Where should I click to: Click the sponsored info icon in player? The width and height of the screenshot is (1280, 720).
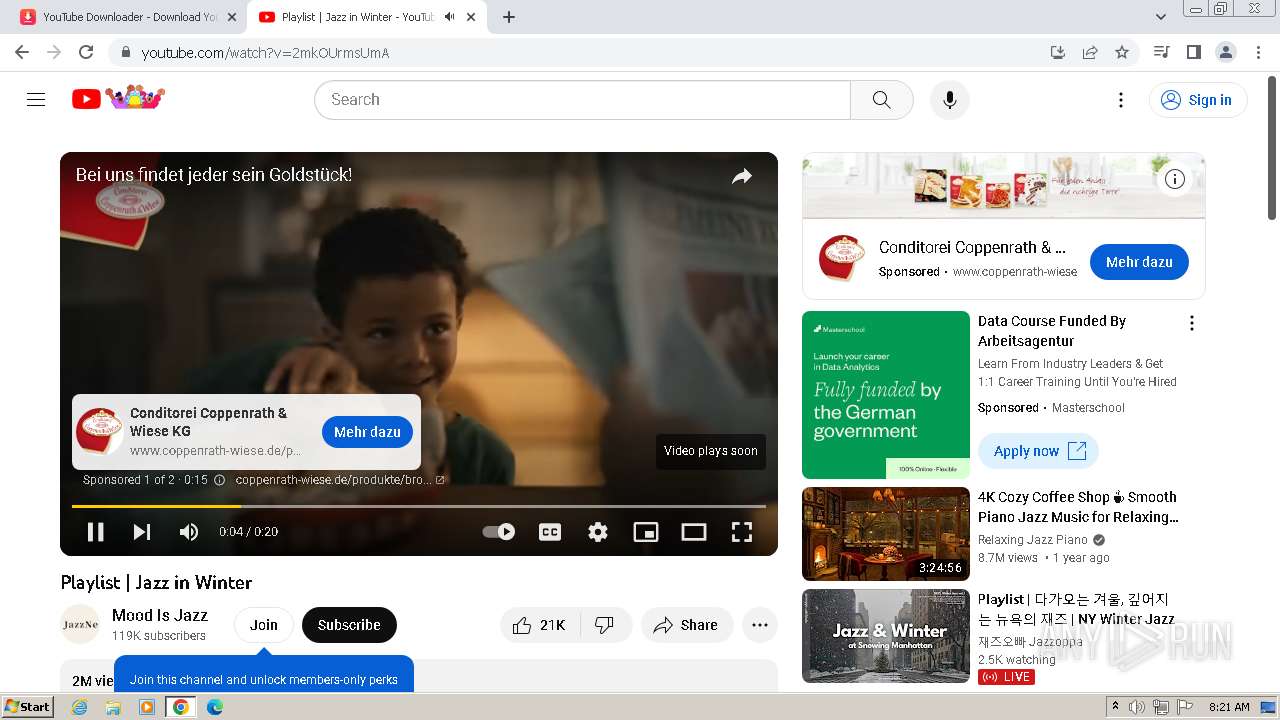pos(220,480)
